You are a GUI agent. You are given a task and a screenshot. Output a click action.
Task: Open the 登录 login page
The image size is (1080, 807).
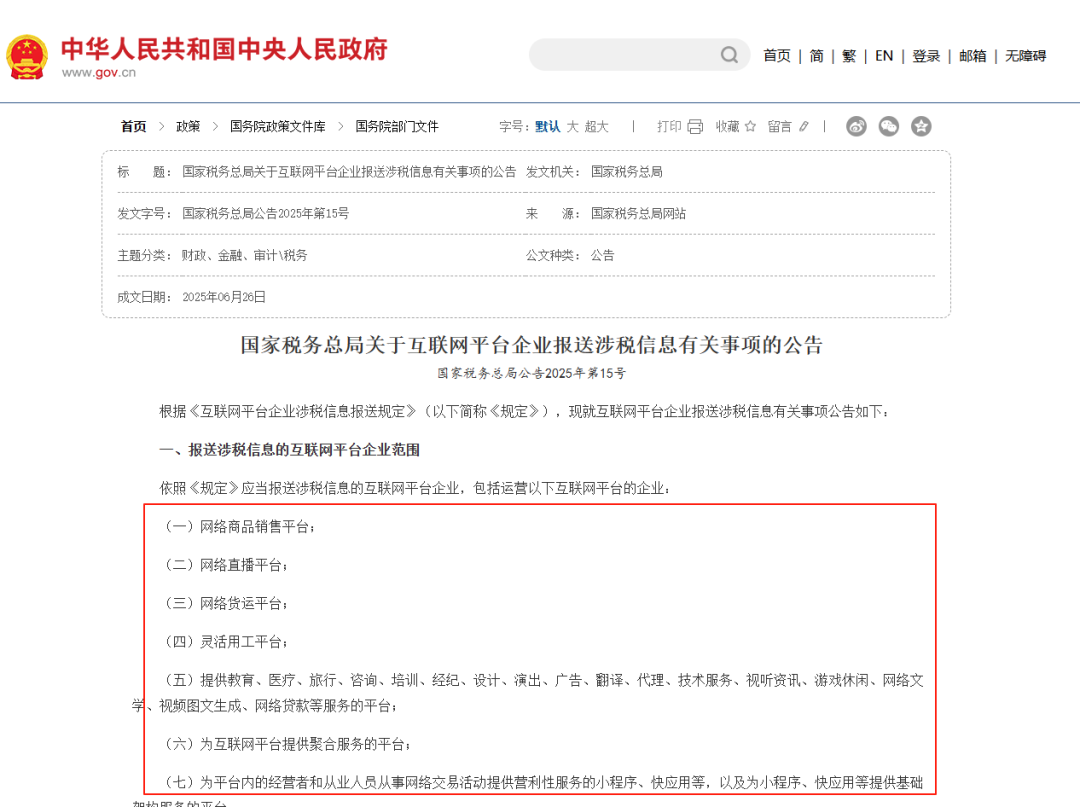click(x=926, y=56)
